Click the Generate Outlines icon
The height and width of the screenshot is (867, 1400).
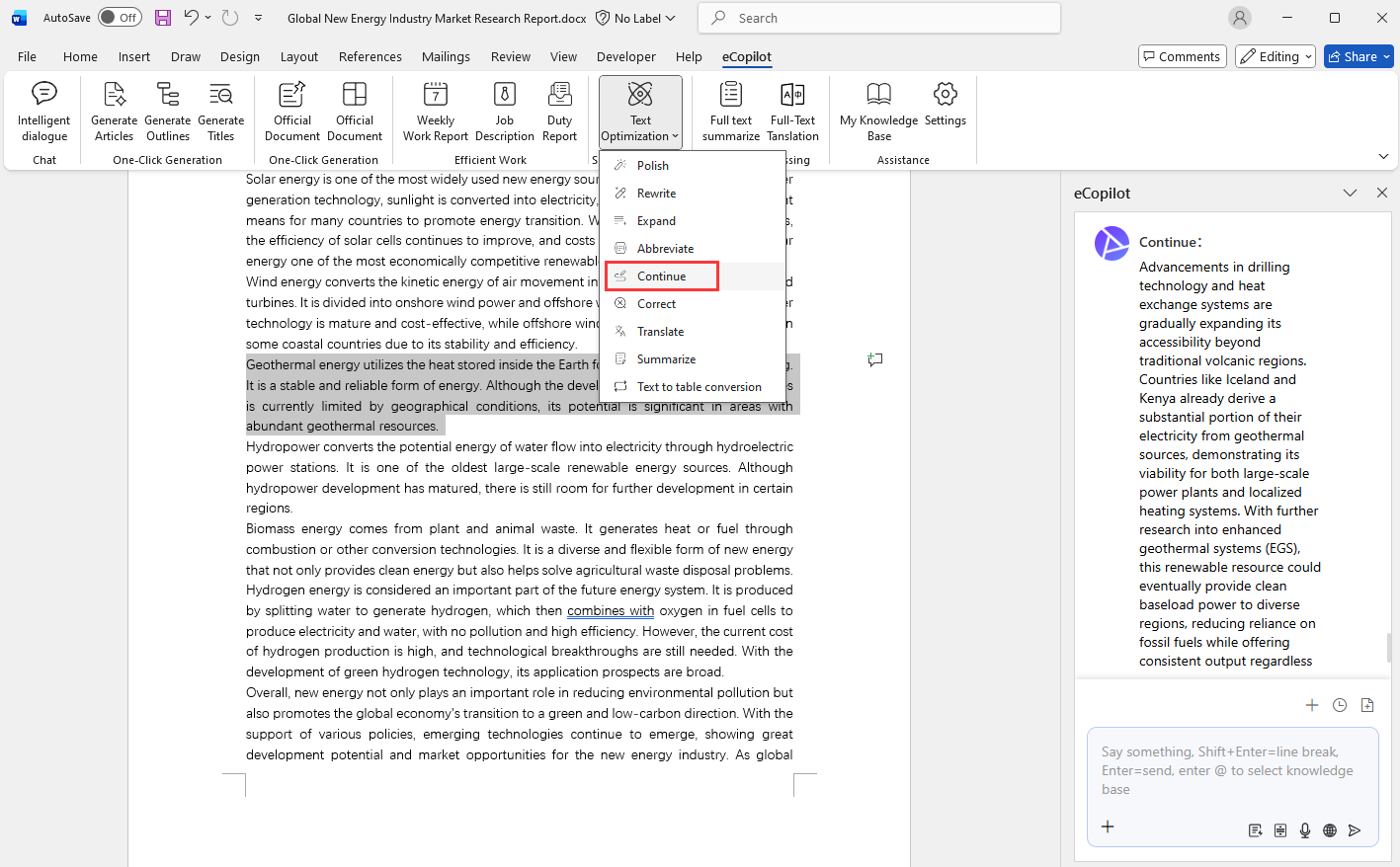click(x=167, y=112)
